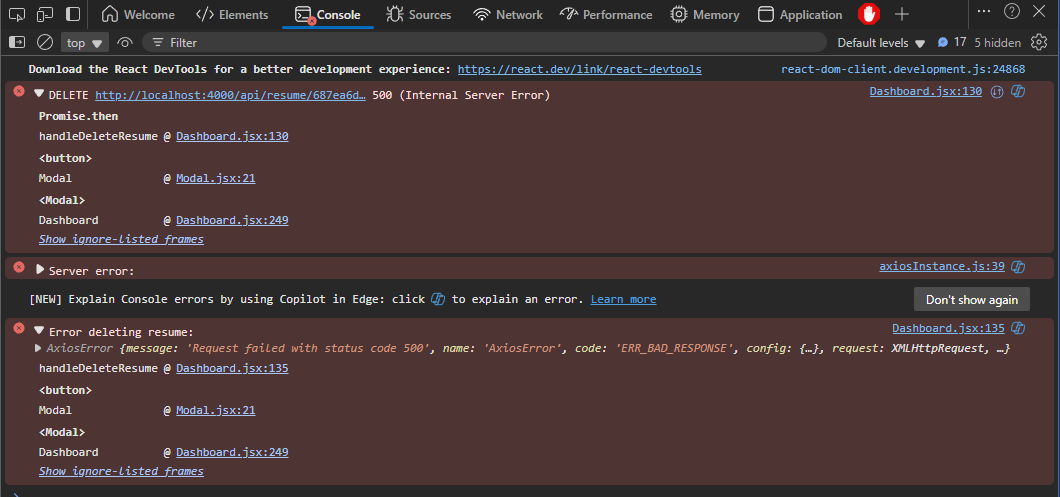Click red error icon of DELETE entry
Screen dimensions: 1060x497
pyautogui.click(x=19, y=91)
